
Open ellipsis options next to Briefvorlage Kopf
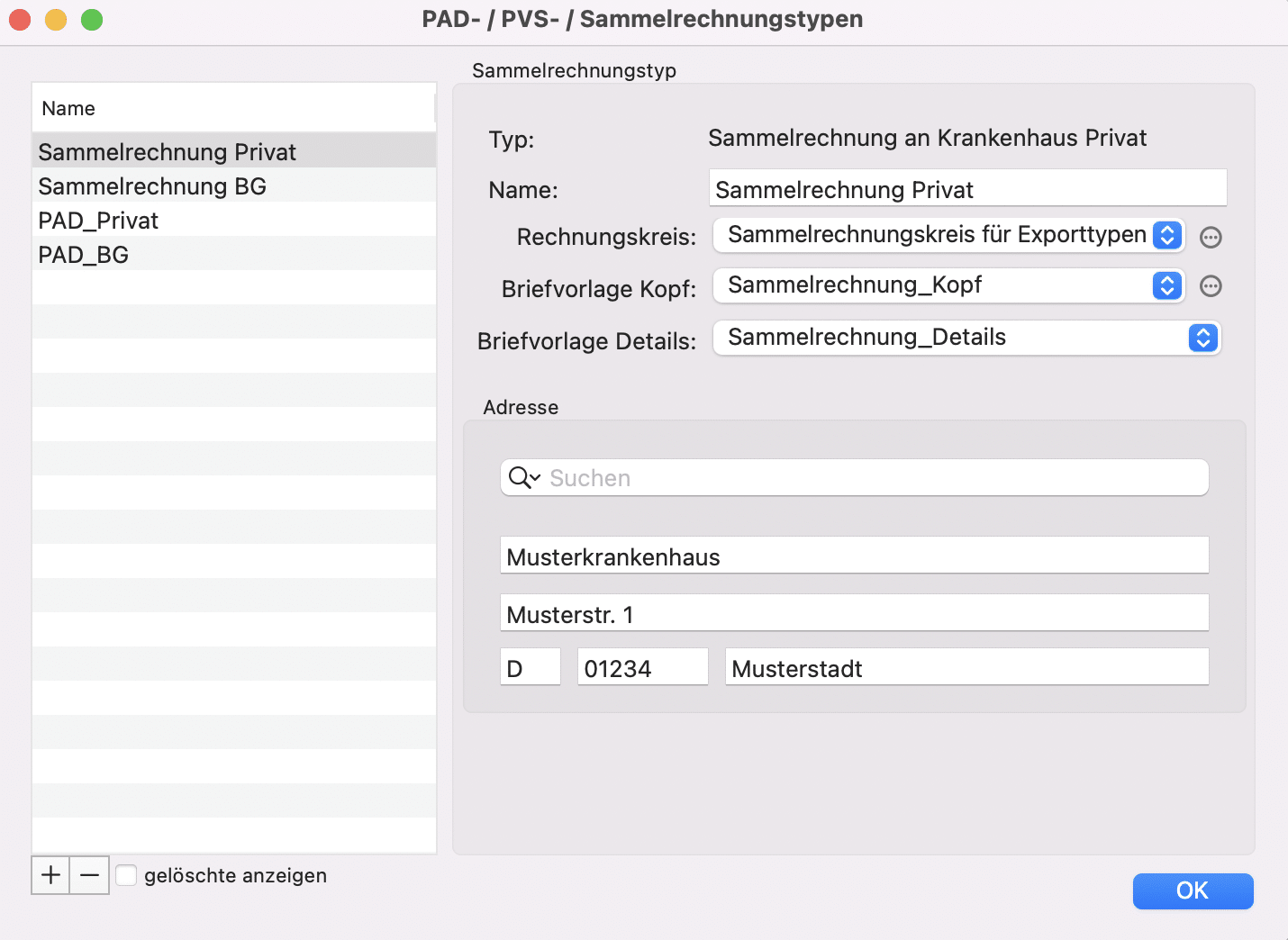(x=1211, y=286)
